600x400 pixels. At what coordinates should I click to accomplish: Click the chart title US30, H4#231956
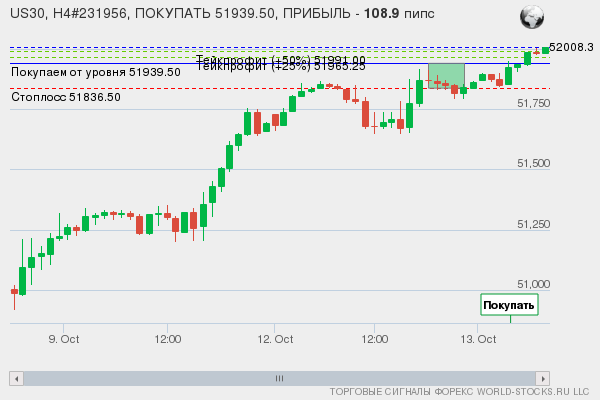click(x=68, y=13)
